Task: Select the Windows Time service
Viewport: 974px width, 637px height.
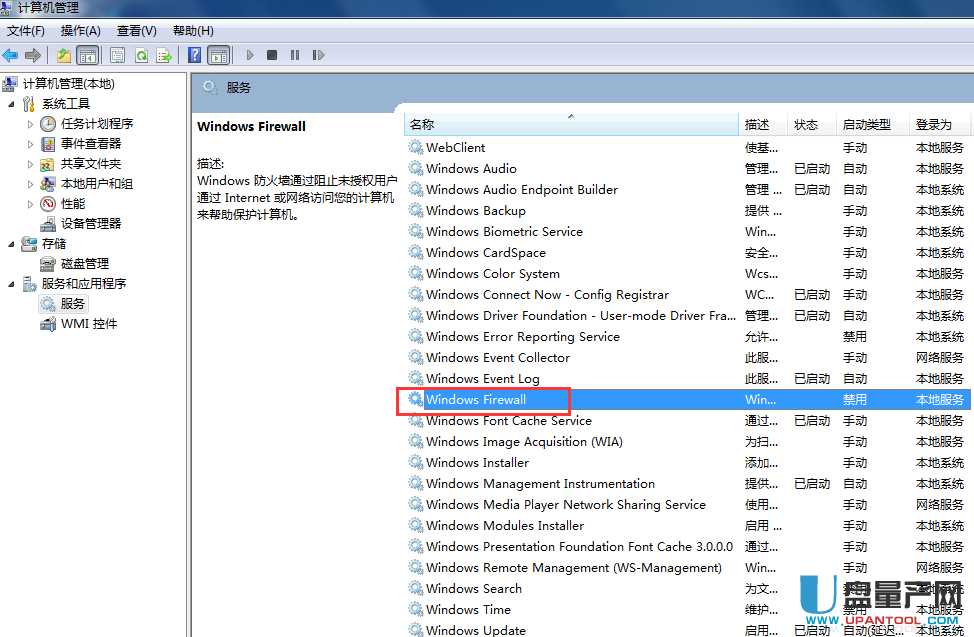Action: [687, 609]
